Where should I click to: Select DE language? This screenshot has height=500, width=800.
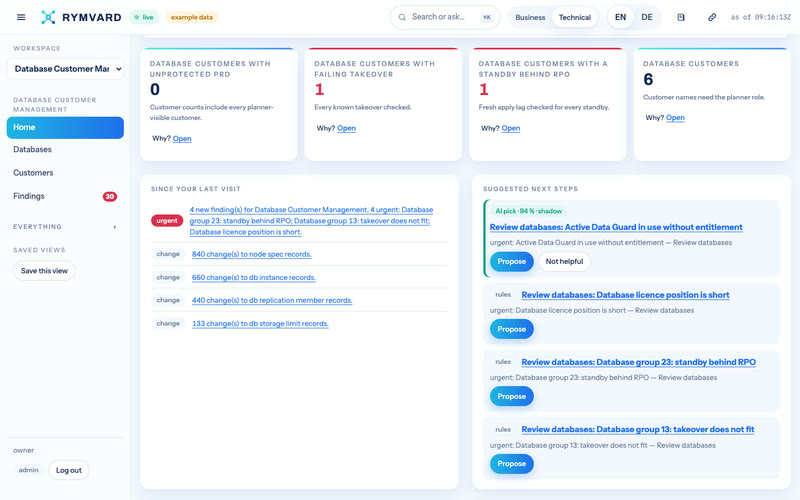coord(647,17)
